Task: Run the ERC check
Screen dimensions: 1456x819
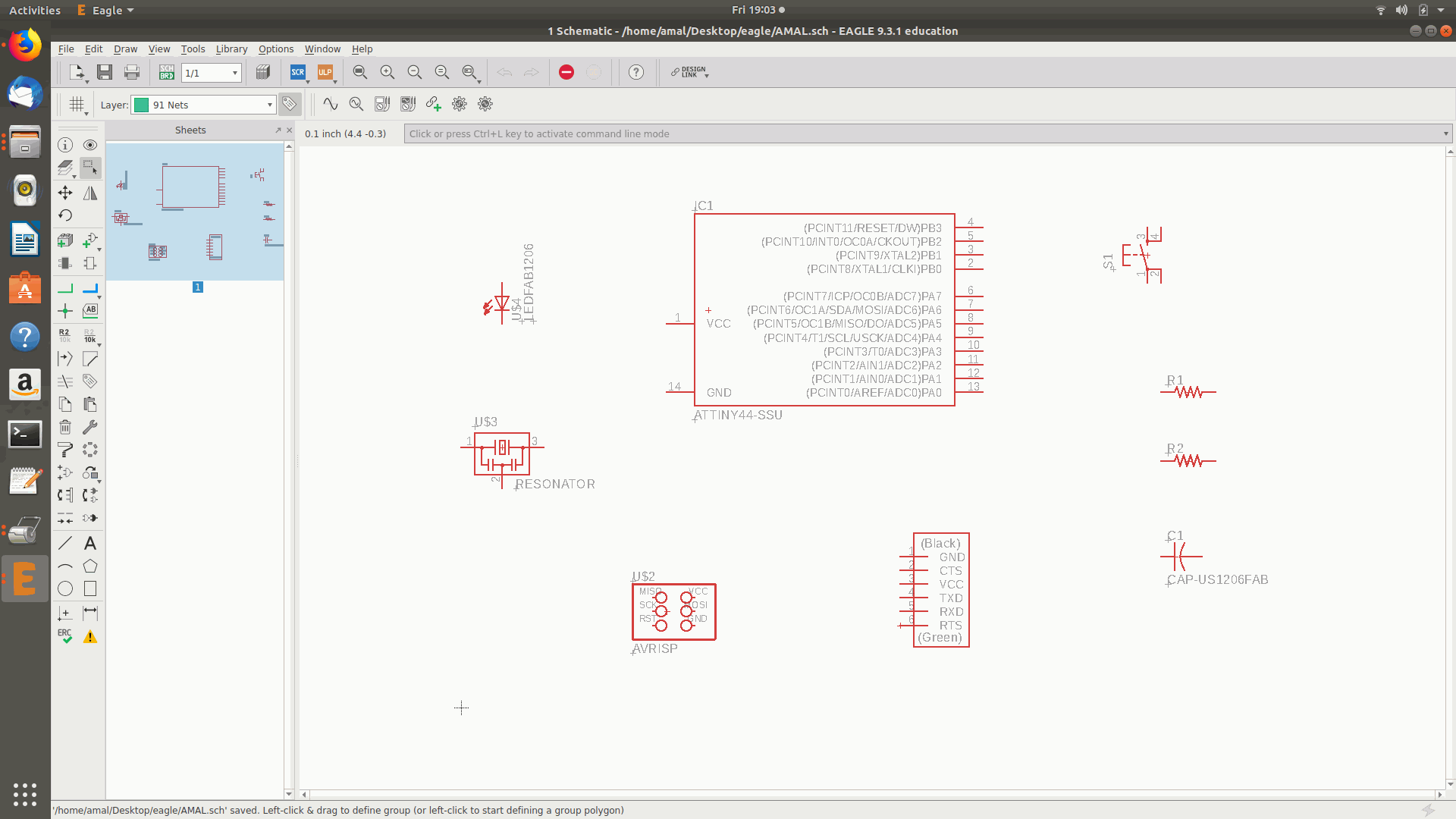Action: 65,636
